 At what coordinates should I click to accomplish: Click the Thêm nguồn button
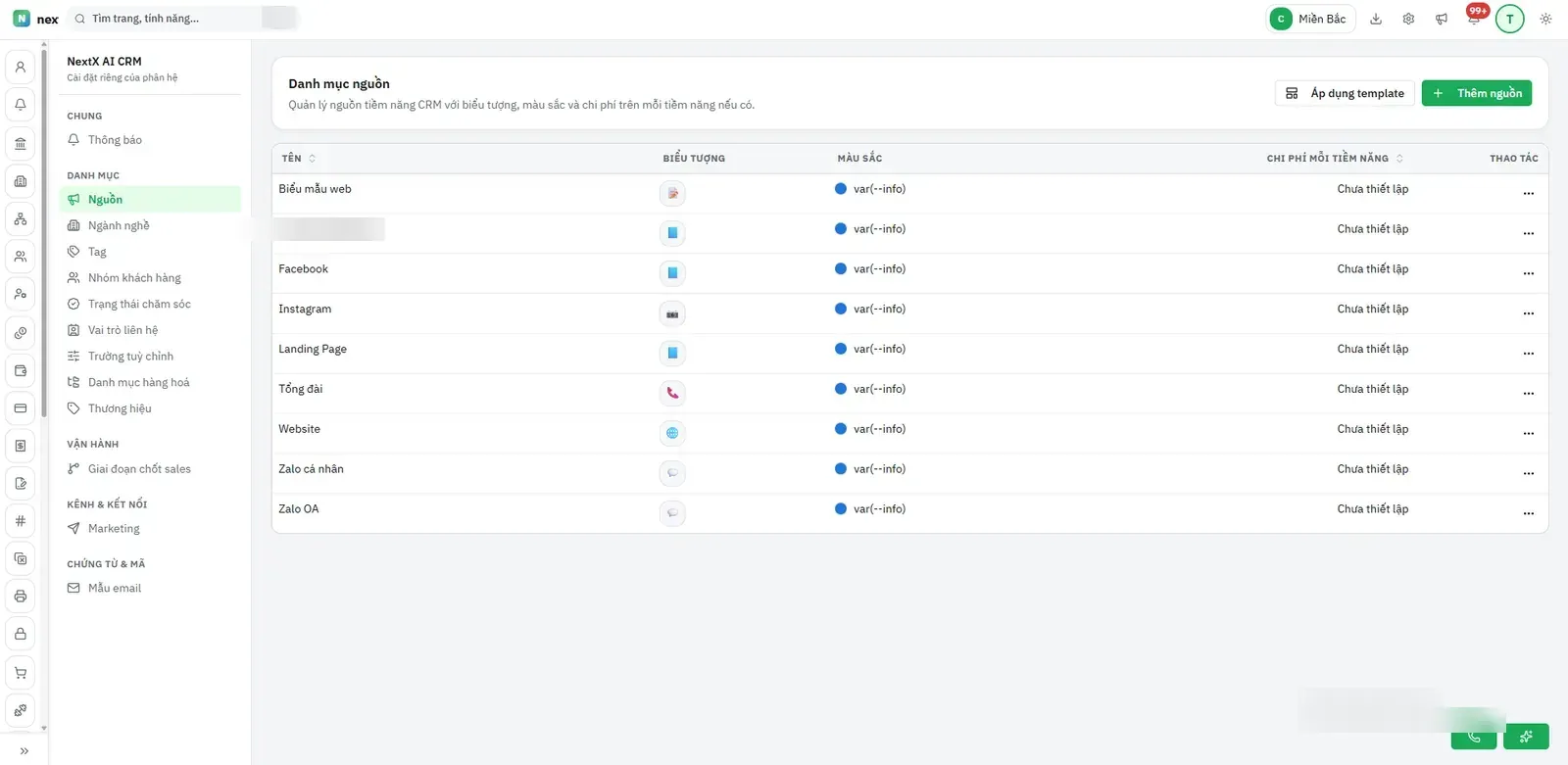point(1477,93)
